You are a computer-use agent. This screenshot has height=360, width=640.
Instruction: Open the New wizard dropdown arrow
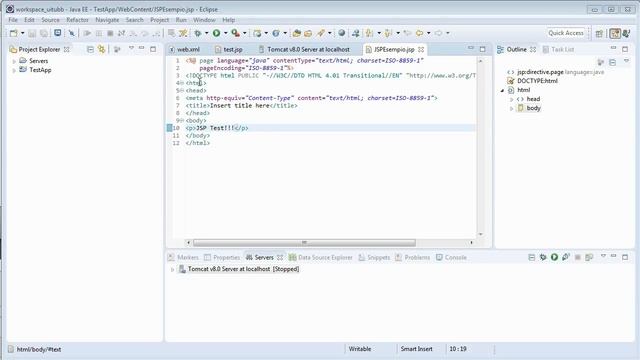click(22, 33)
